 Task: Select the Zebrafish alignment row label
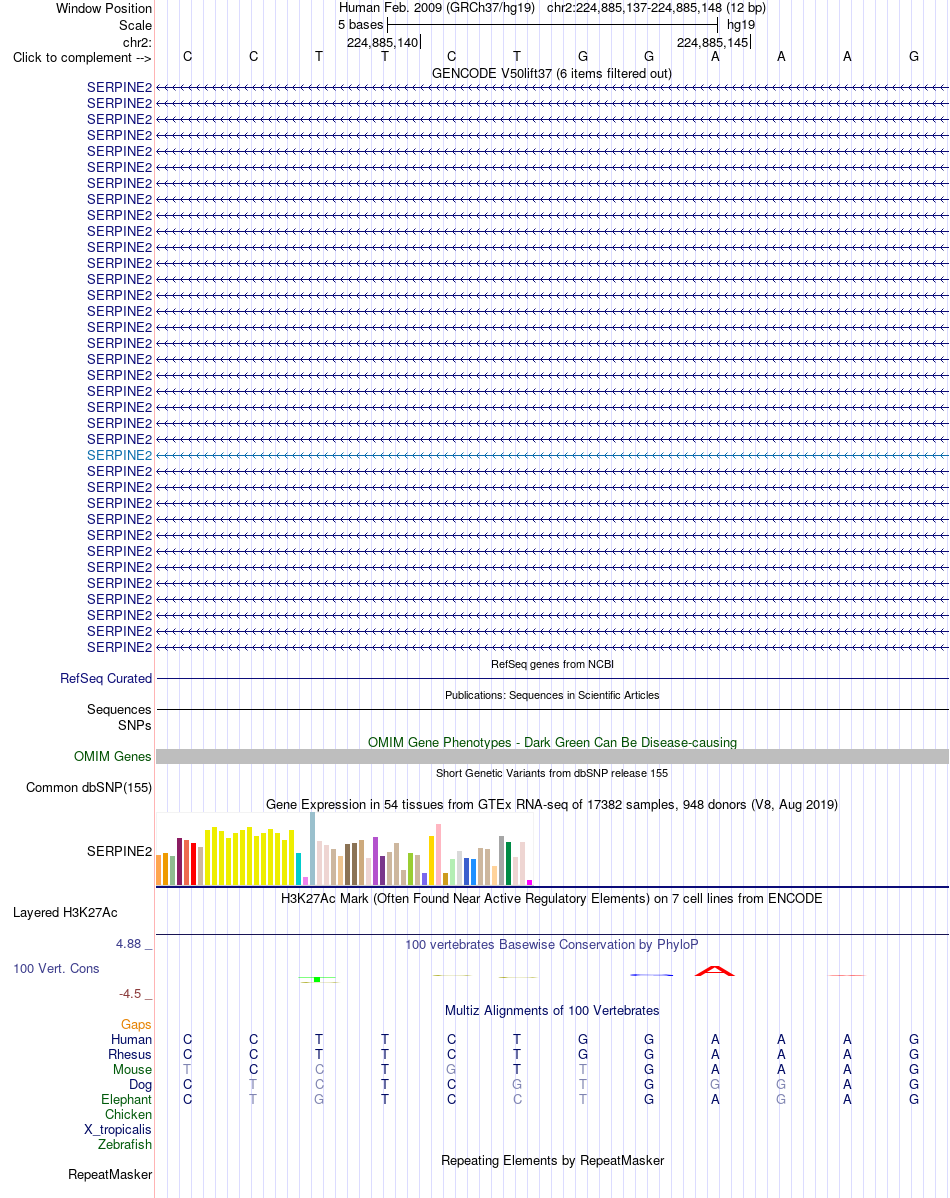pyautogui.click(x=125, y=1145)
